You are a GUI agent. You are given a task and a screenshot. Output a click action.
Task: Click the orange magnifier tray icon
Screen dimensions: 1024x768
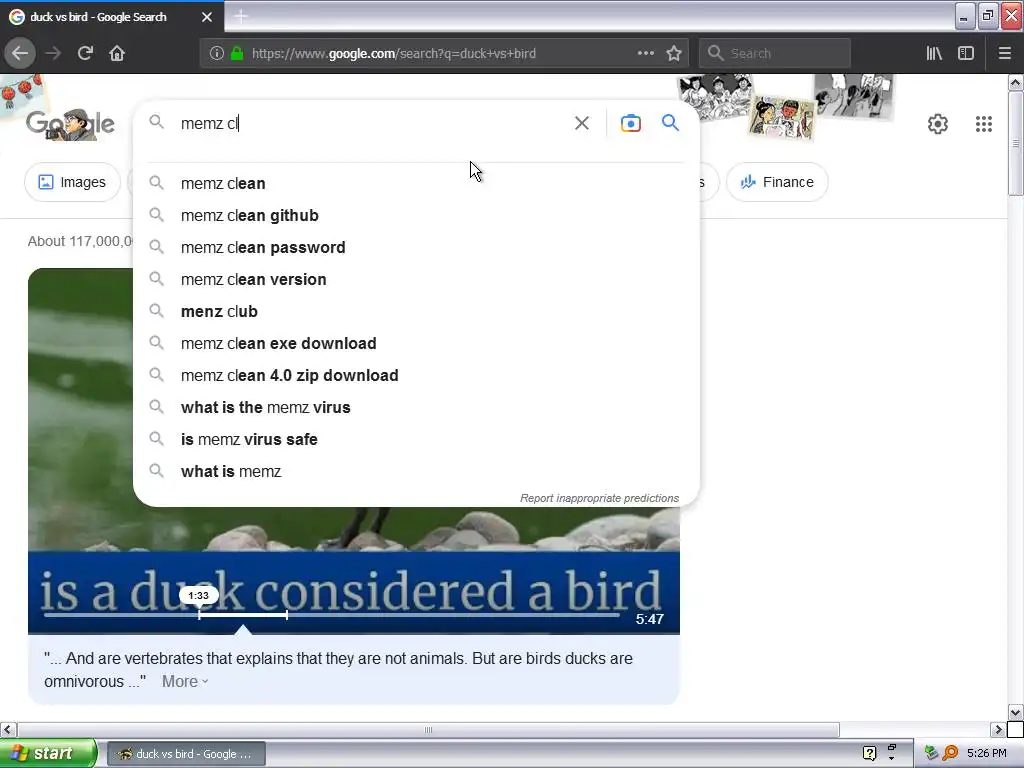click(x=950, y=753)
